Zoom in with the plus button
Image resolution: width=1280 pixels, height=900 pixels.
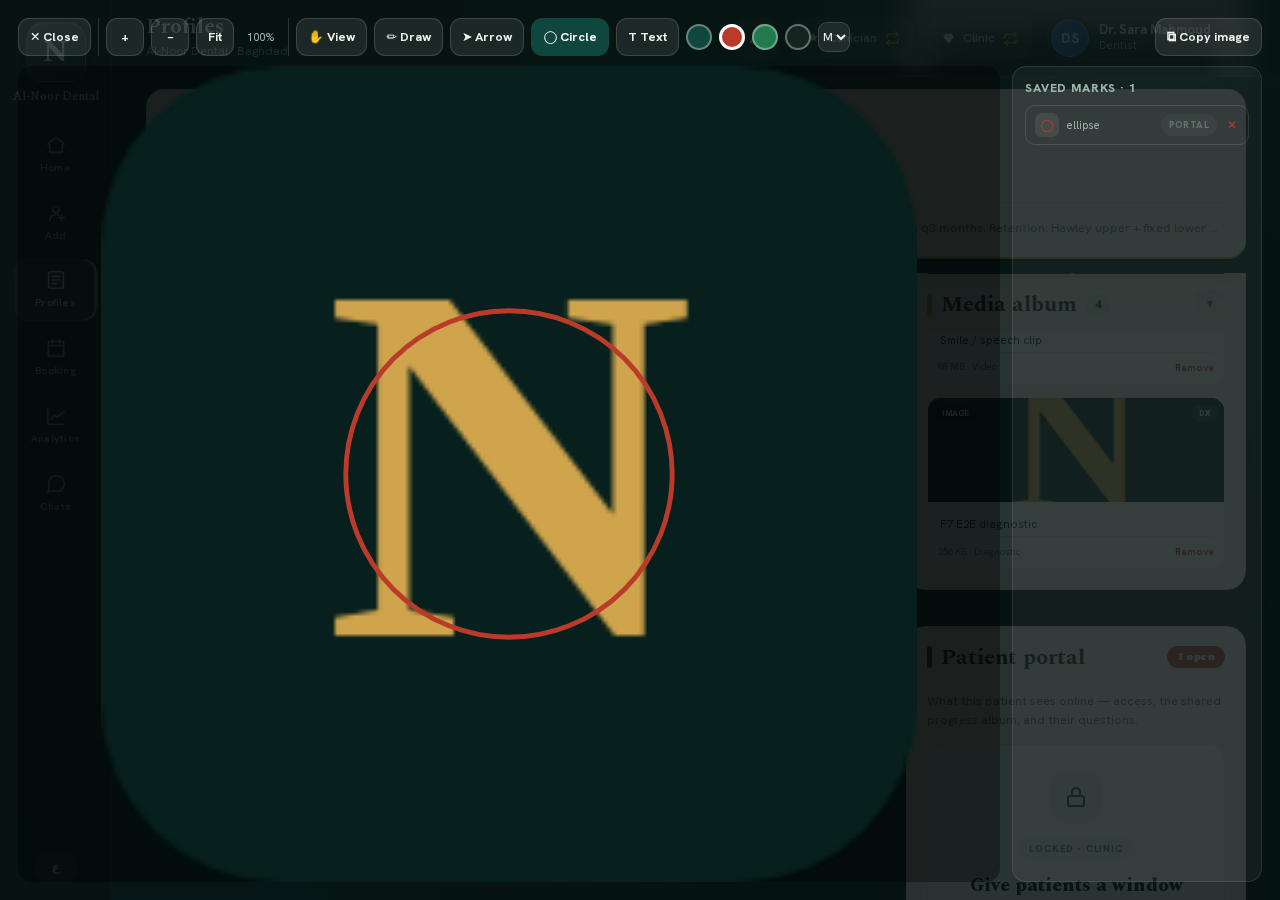(x=125, y=37)
